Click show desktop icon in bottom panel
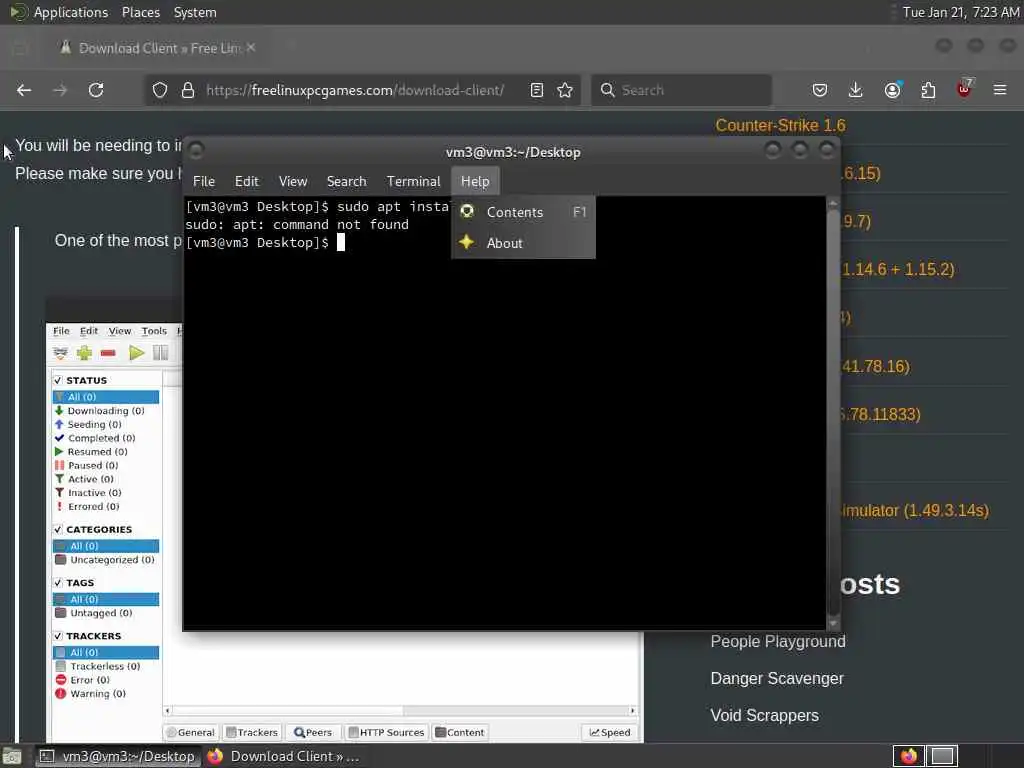Screen dimensions: 1024x768 point(12,757)
